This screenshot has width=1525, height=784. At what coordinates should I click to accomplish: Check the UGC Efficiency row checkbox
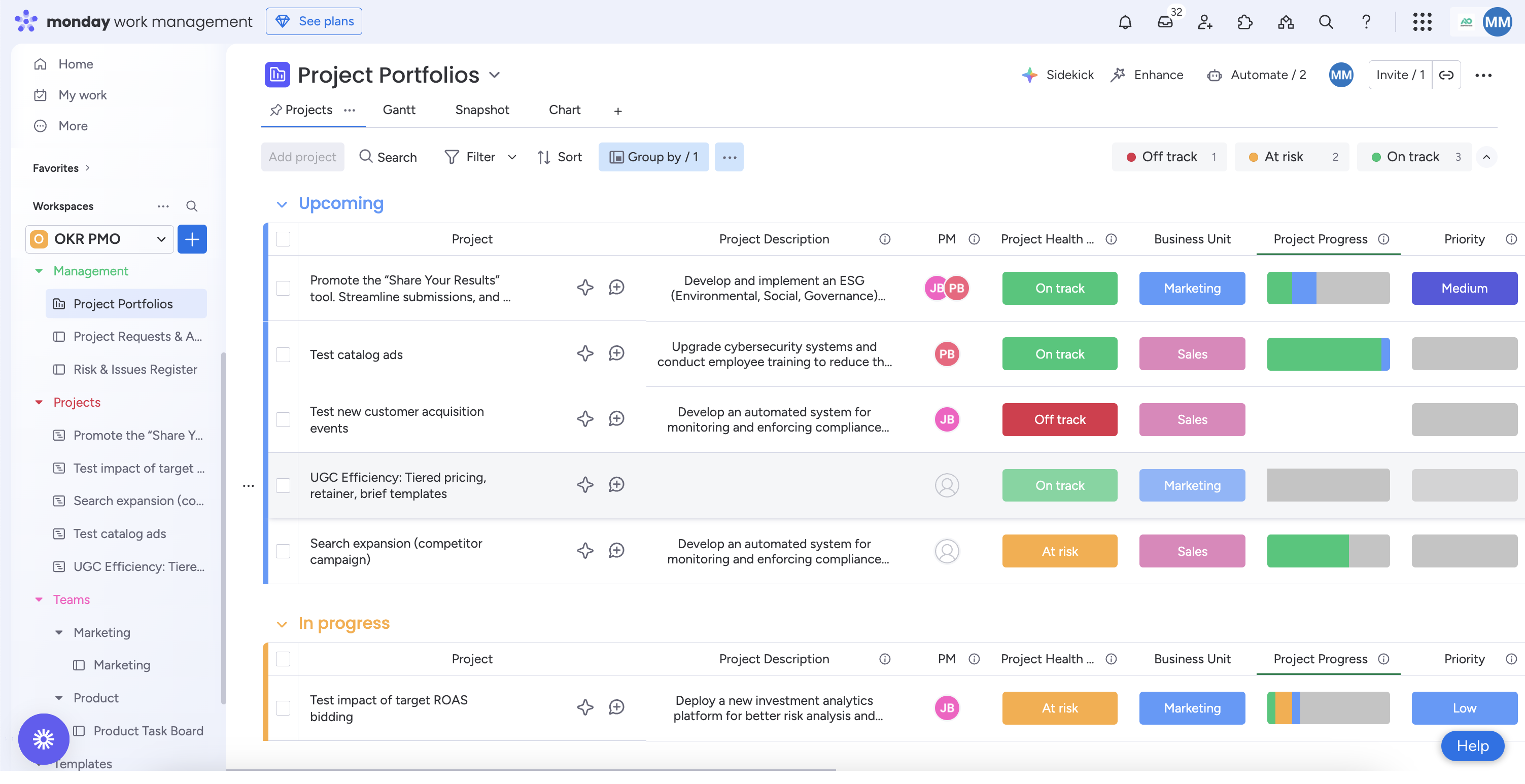(x=283, y=485)
